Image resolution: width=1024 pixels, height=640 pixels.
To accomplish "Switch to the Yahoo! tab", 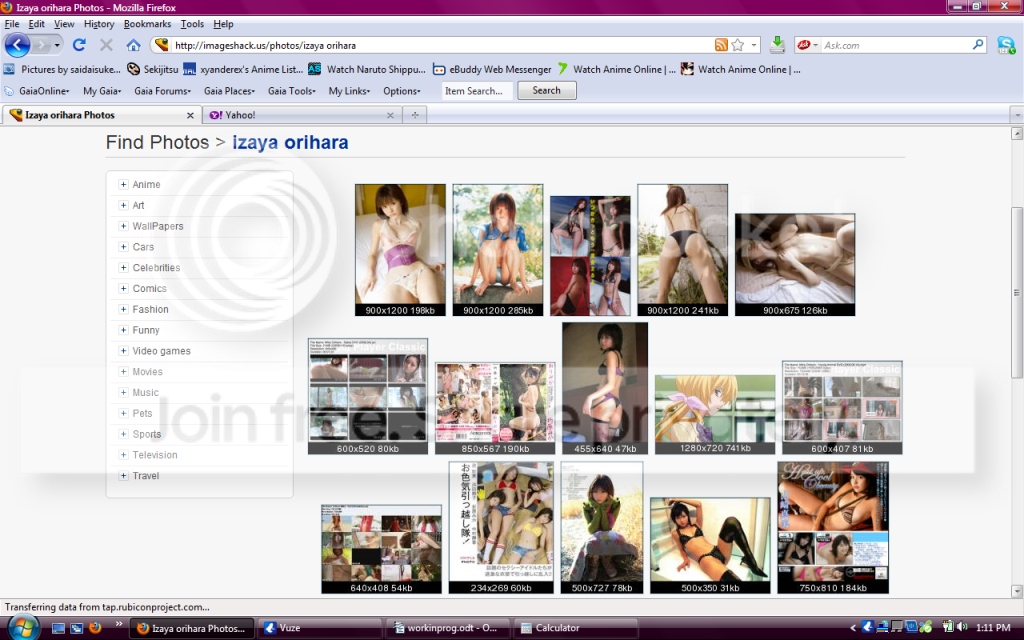I will 300,115.
